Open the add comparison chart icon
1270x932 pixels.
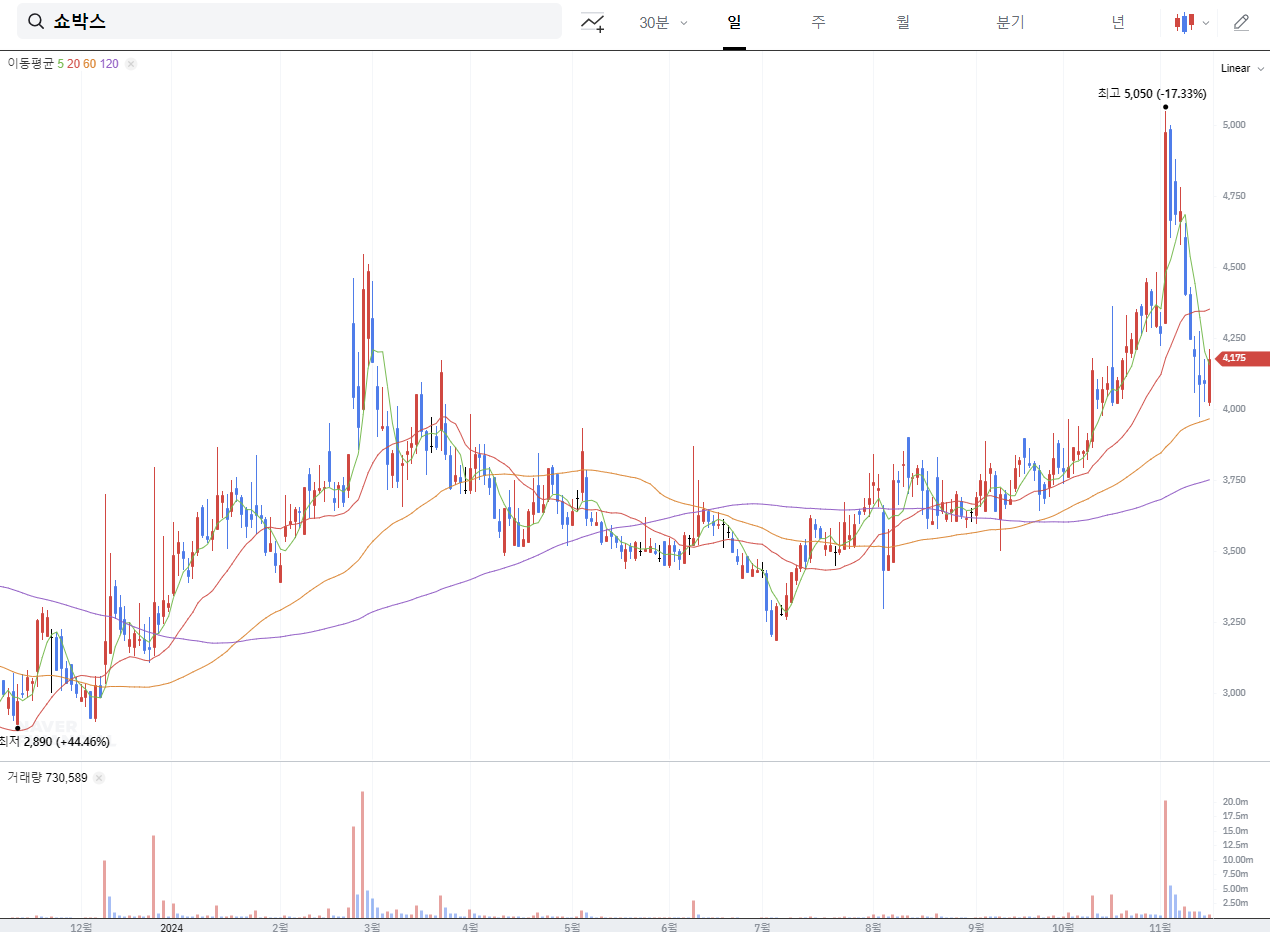[x=593, y=22]
